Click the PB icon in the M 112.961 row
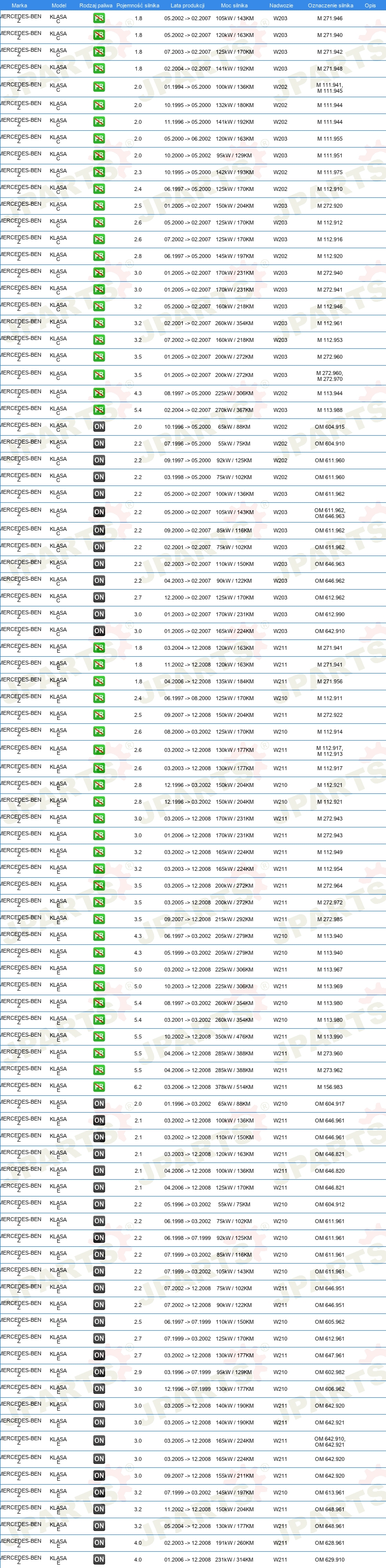Viewport: 386px width, 1568px height. (x=99, y=323)
